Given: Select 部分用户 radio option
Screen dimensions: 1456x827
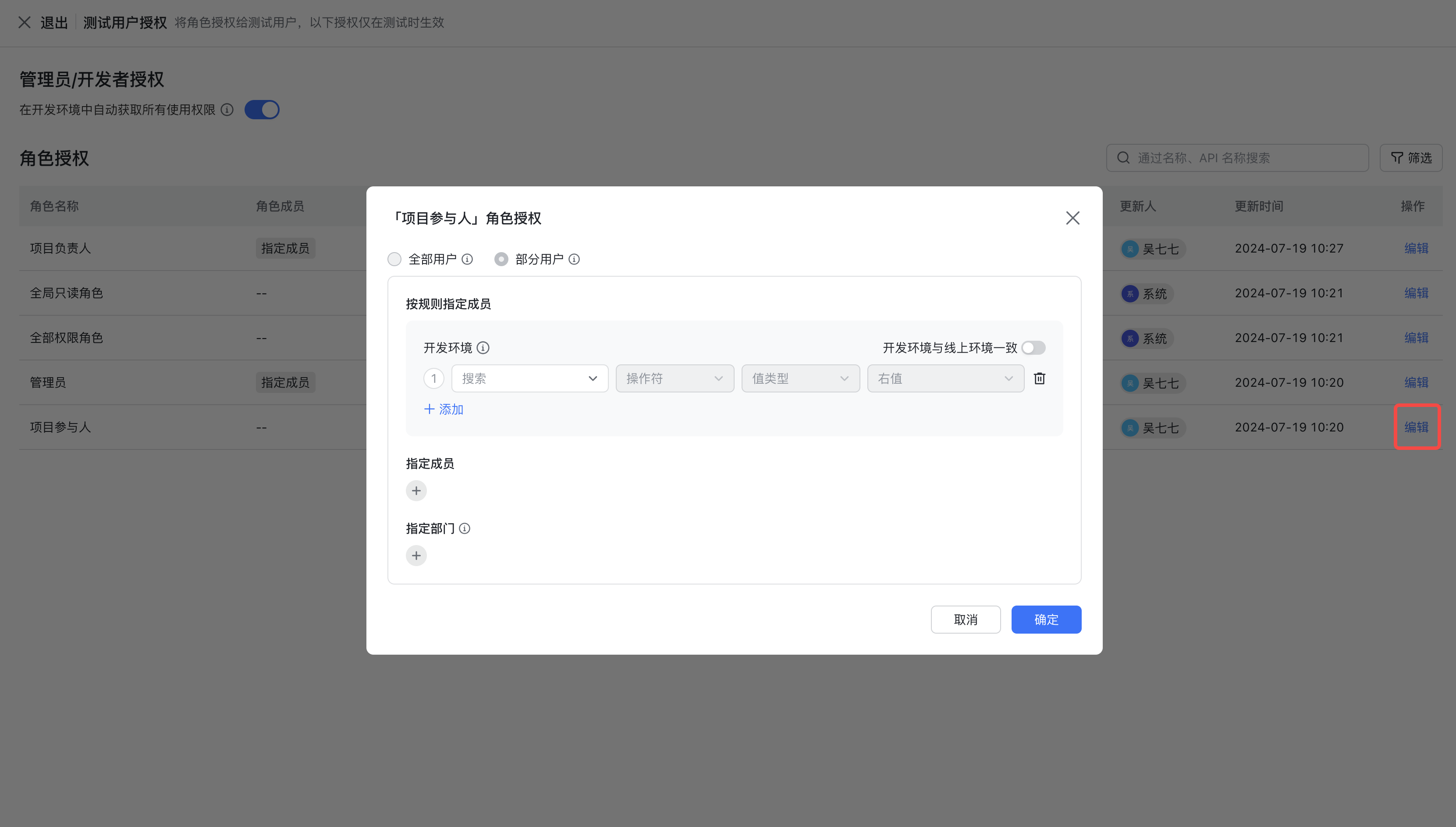Looking at the screenshot, I should click(501, 260).
